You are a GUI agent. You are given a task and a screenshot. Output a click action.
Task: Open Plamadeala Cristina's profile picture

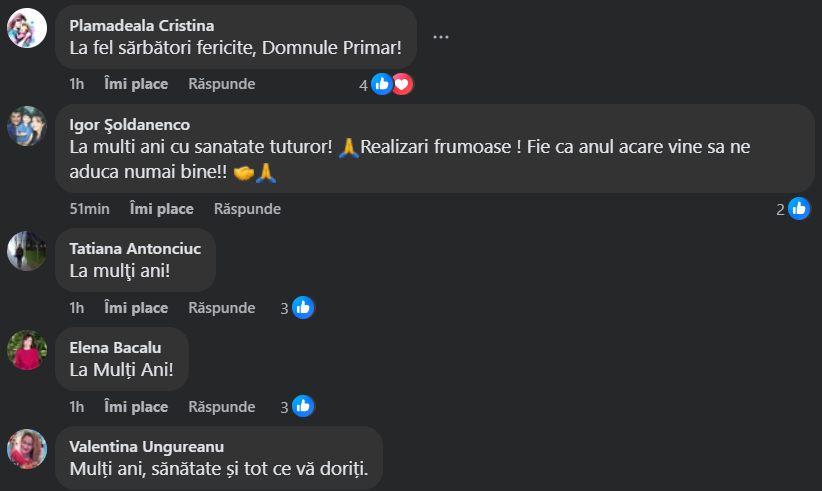coord(27,28)
